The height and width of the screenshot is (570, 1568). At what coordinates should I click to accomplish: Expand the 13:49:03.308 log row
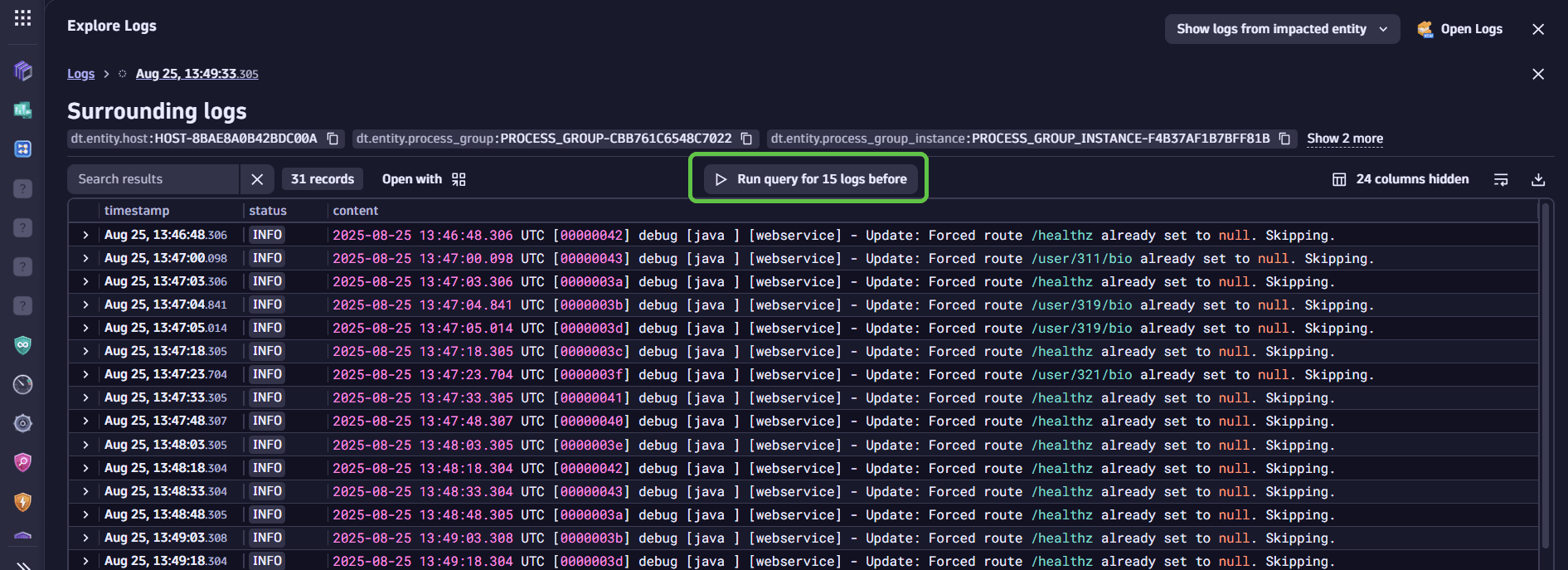[x=85, y=538]
